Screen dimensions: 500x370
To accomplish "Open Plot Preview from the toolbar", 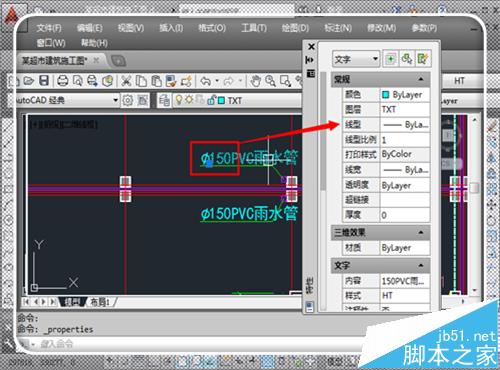I will pyautogui.click(x=78, y=81).
